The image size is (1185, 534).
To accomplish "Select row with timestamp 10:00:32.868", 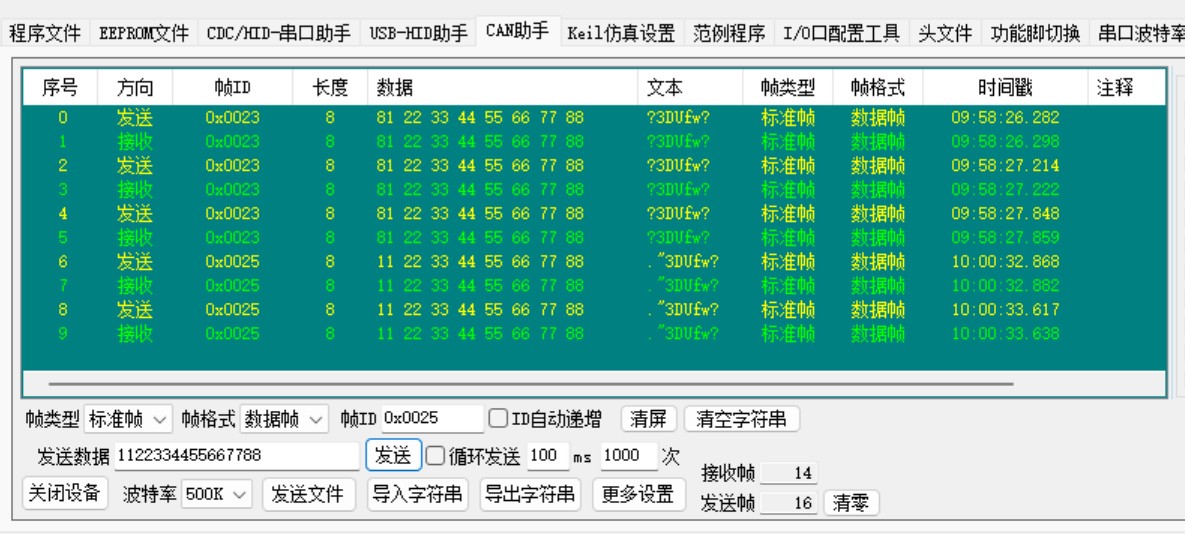I will pyautogui.click(x=595, y=261).
